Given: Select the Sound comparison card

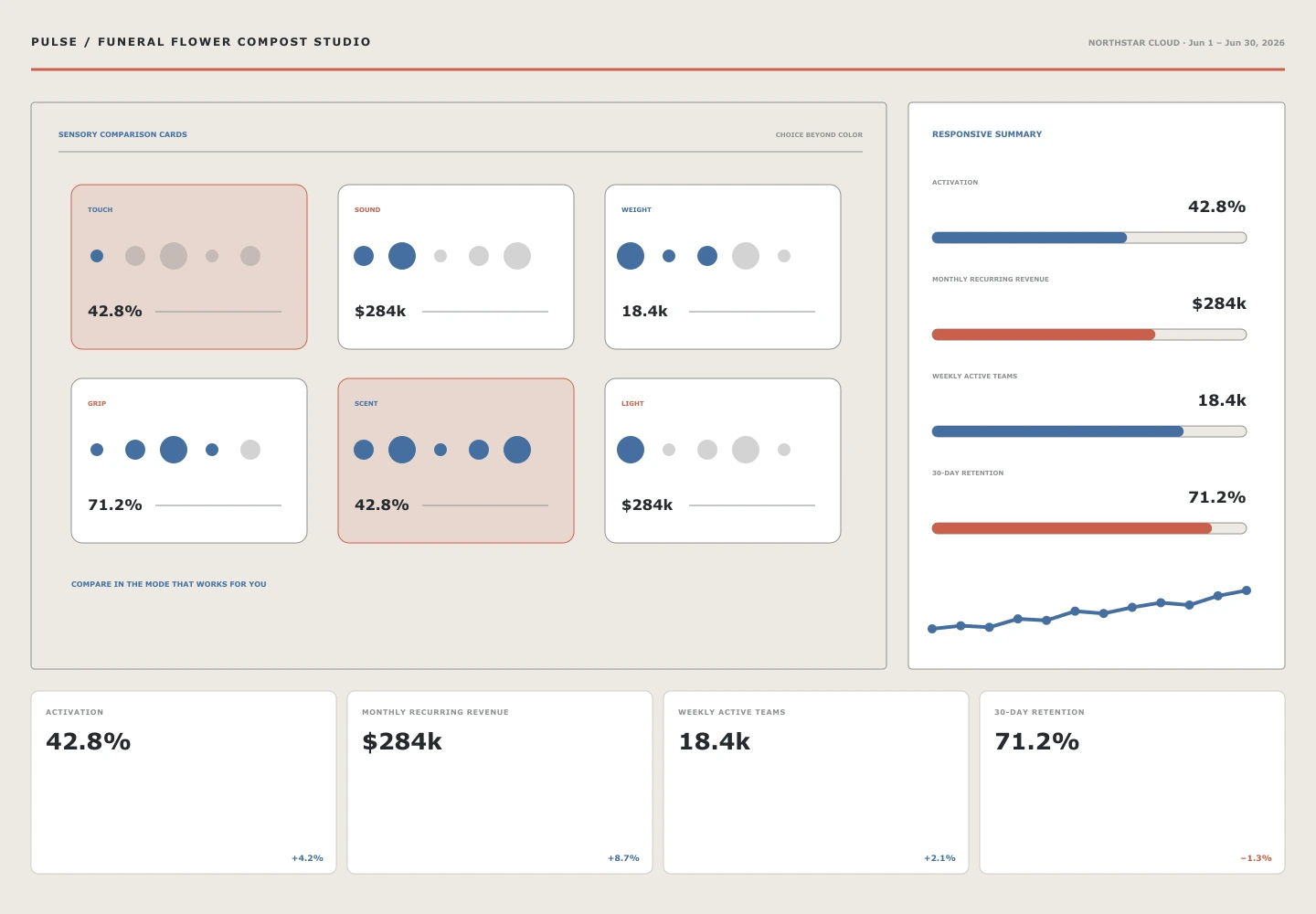Looking at the screenshot, I should click(456, 267).
